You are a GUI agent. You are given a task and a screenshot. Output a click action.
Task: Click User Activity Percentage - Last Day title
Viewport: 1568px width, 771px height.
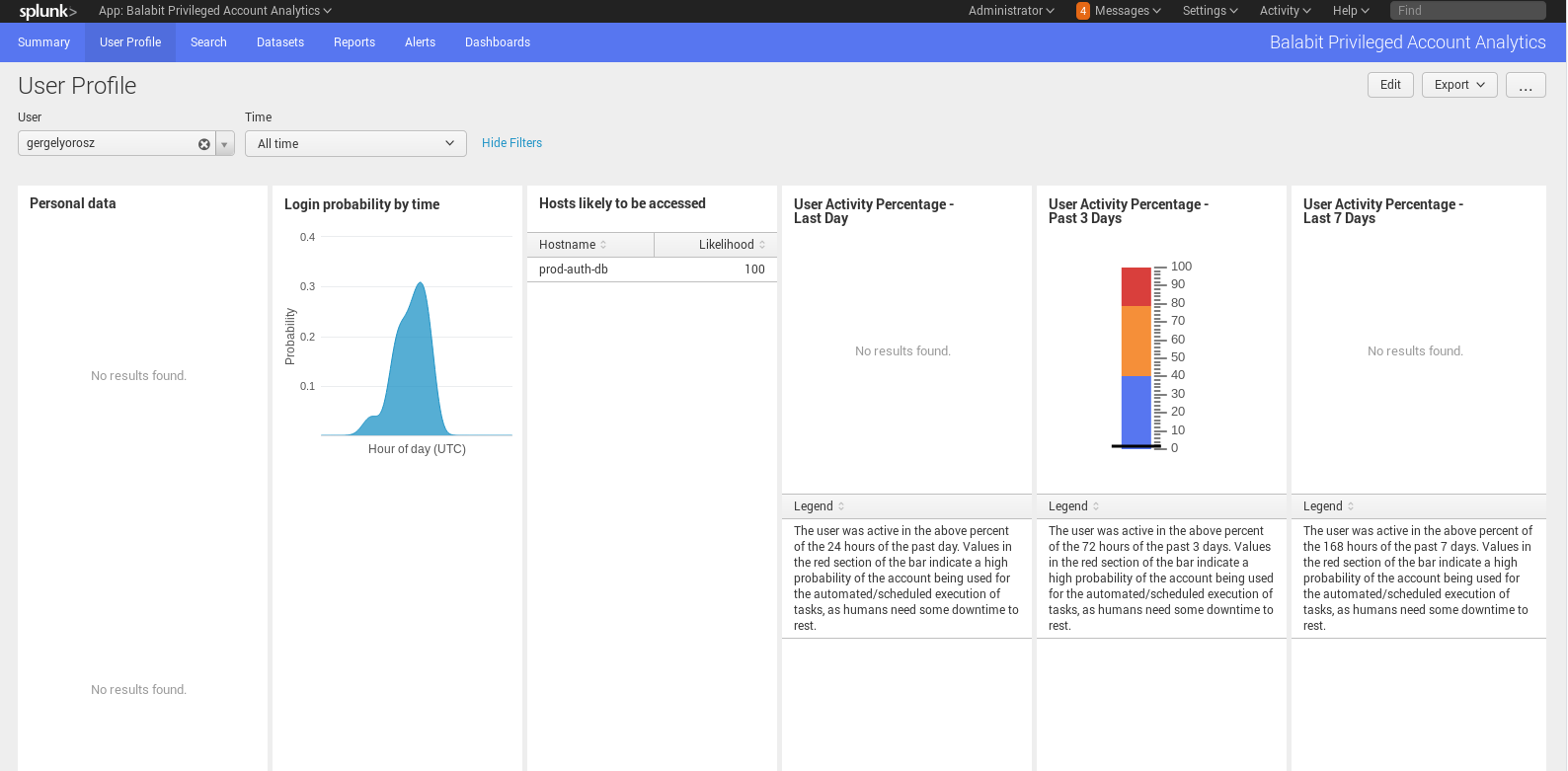coord(873,211)
